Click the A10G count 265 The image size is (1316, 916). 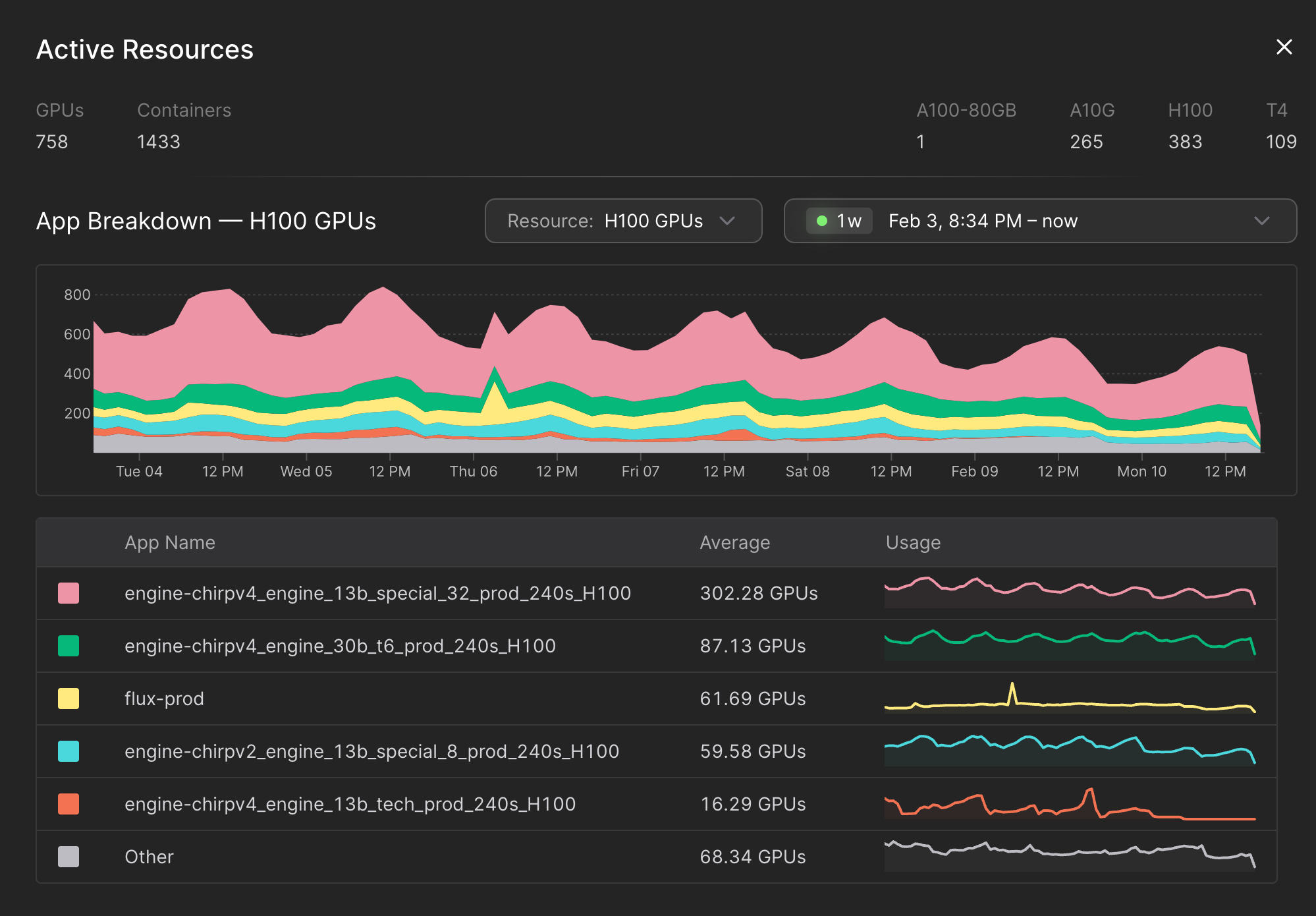[1086, 142]
